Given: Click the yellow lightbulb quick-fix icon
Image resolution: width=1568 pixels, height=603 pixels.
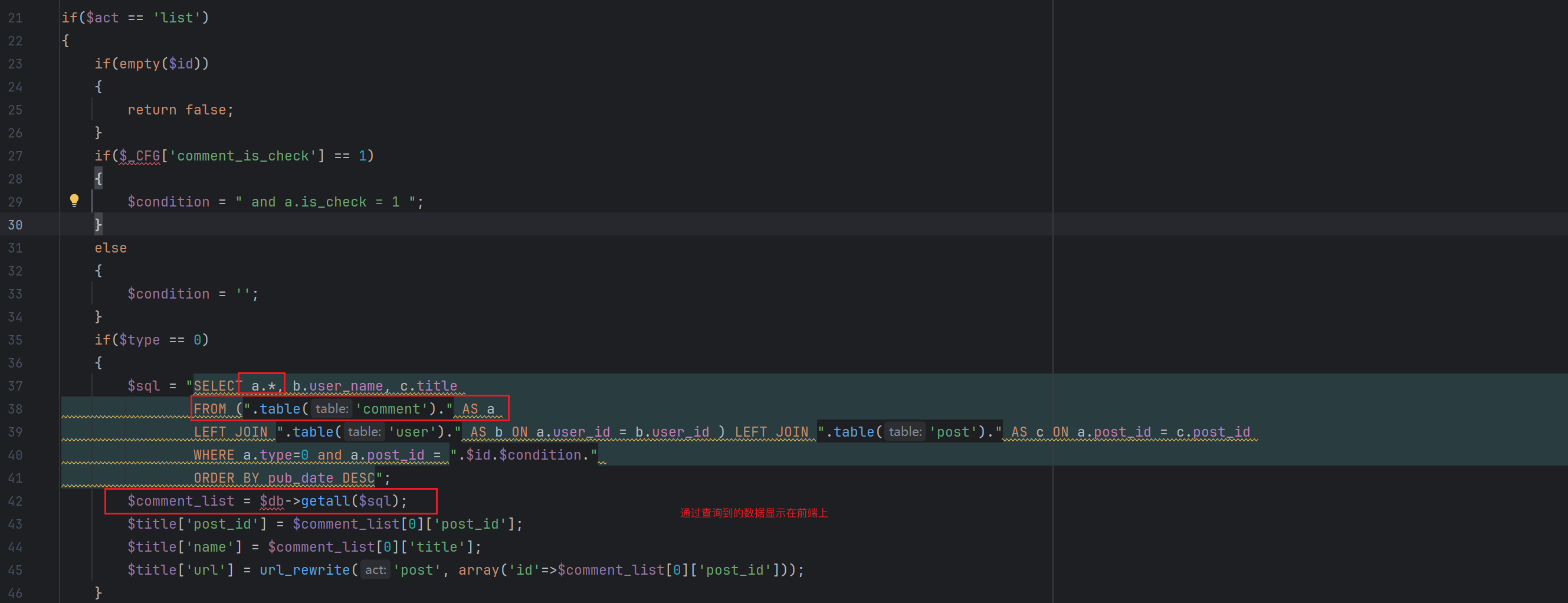Looking at the screenshot, I should pyautogui.click(x=74, y=201).
